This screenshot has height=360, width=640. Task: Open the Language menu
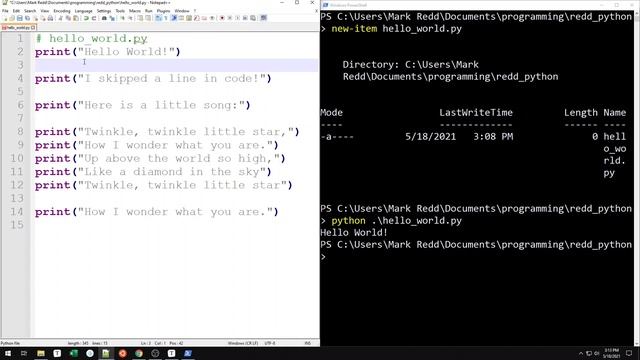[x=84, y=11]
